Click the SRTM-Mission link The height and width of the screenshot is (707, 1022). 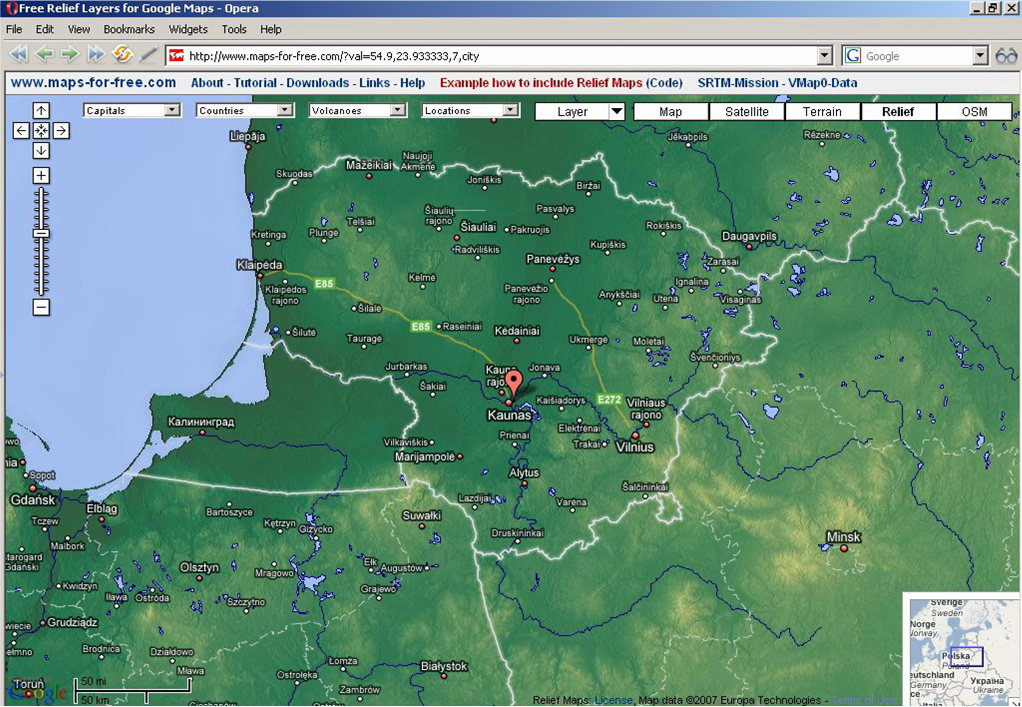738,83
